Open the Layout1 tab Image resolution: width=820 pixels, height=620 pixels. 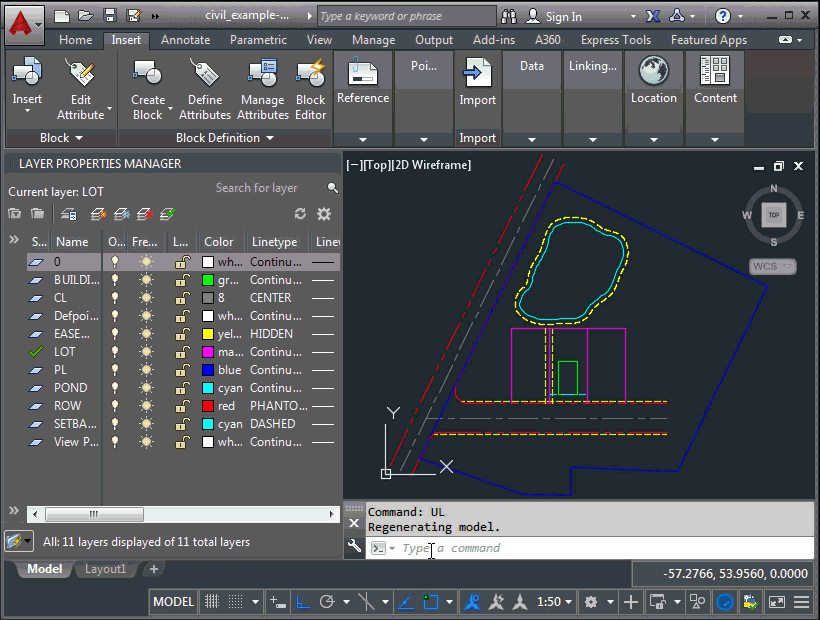(105, 568)
